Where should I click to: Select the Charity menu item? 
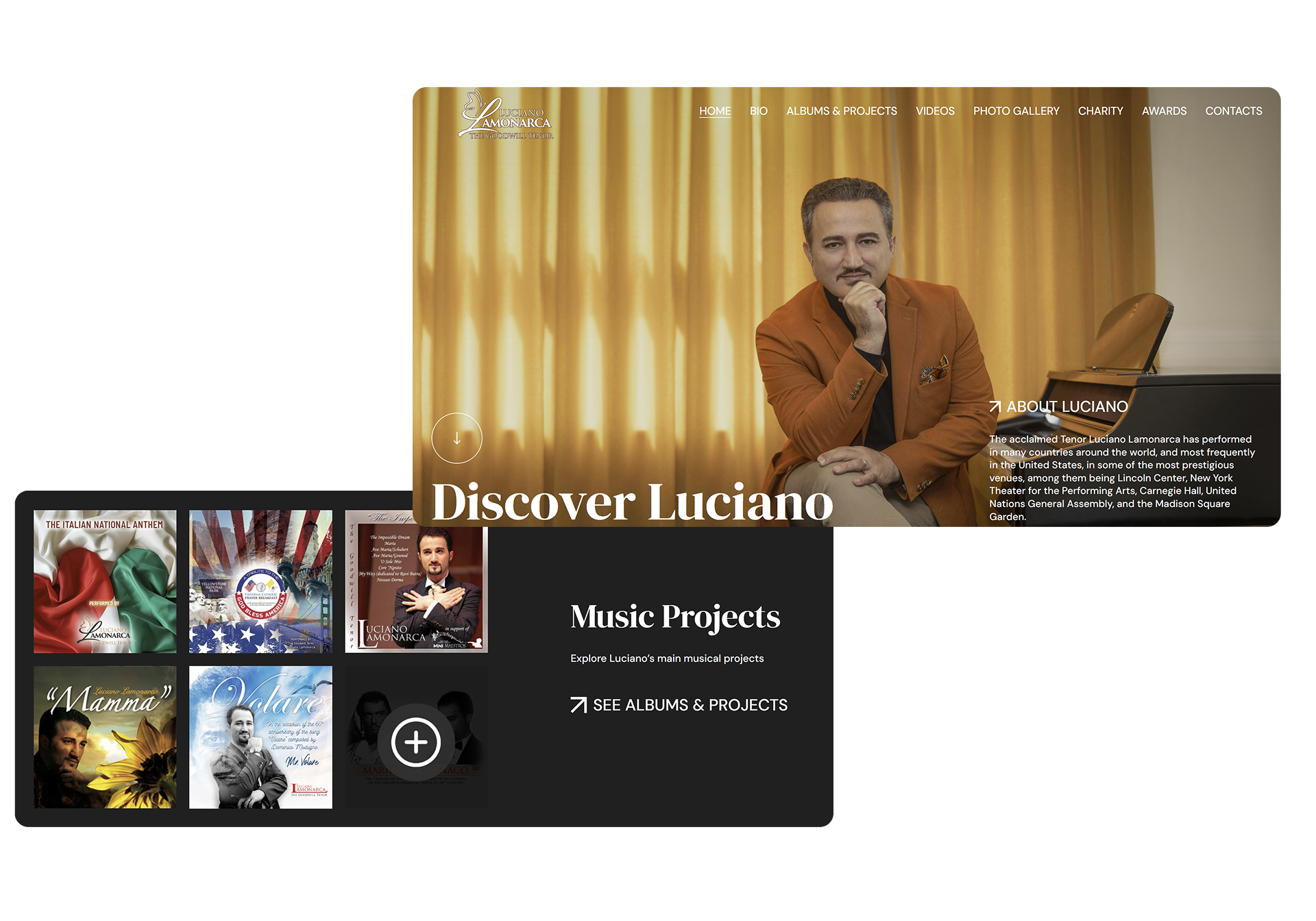coord(1100,111)
